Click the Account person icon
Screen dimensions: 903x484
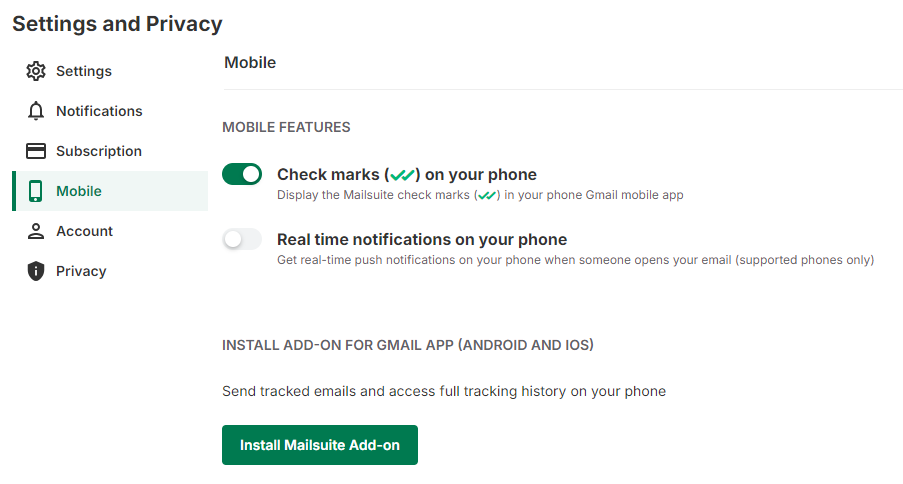point(36,231)
